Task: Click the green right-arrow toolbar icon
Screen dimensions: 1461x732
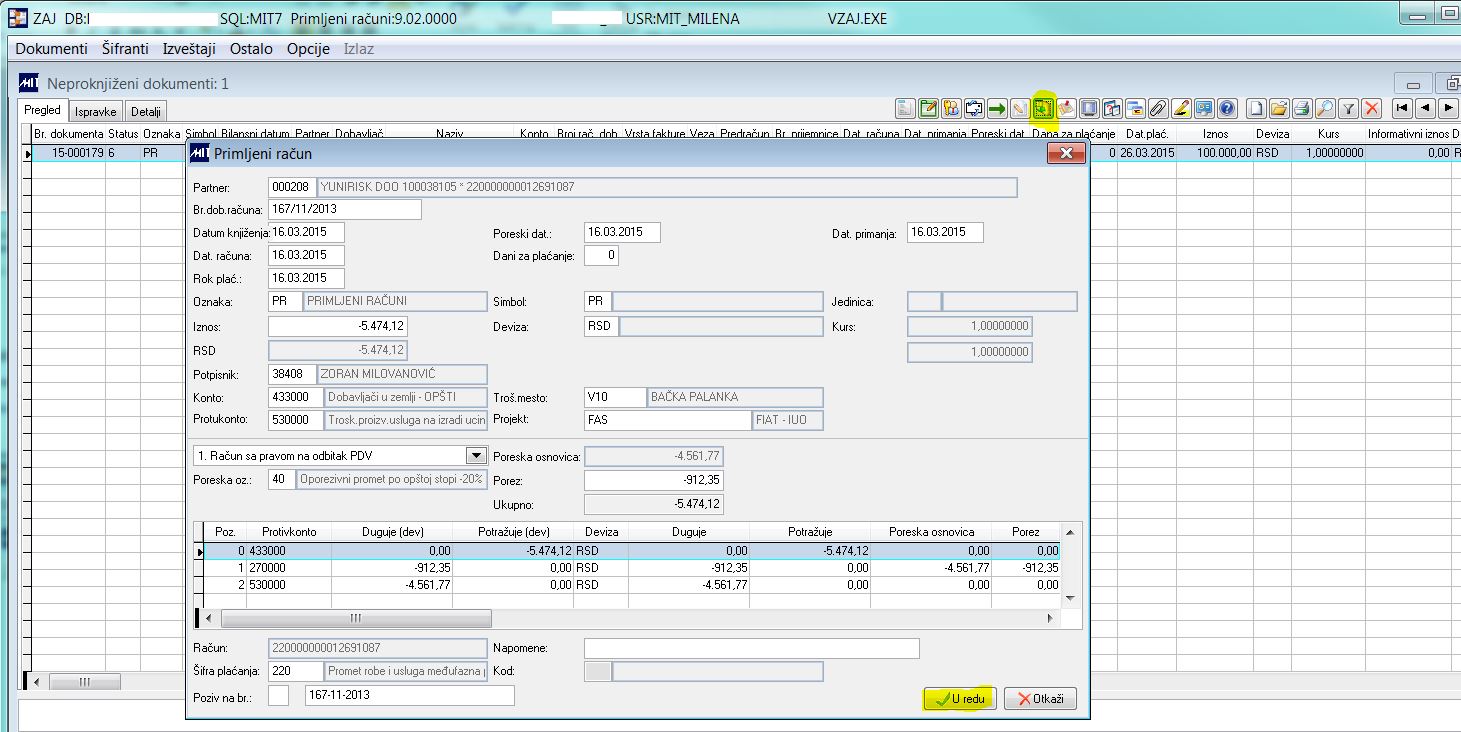Action: click(998, 108)
